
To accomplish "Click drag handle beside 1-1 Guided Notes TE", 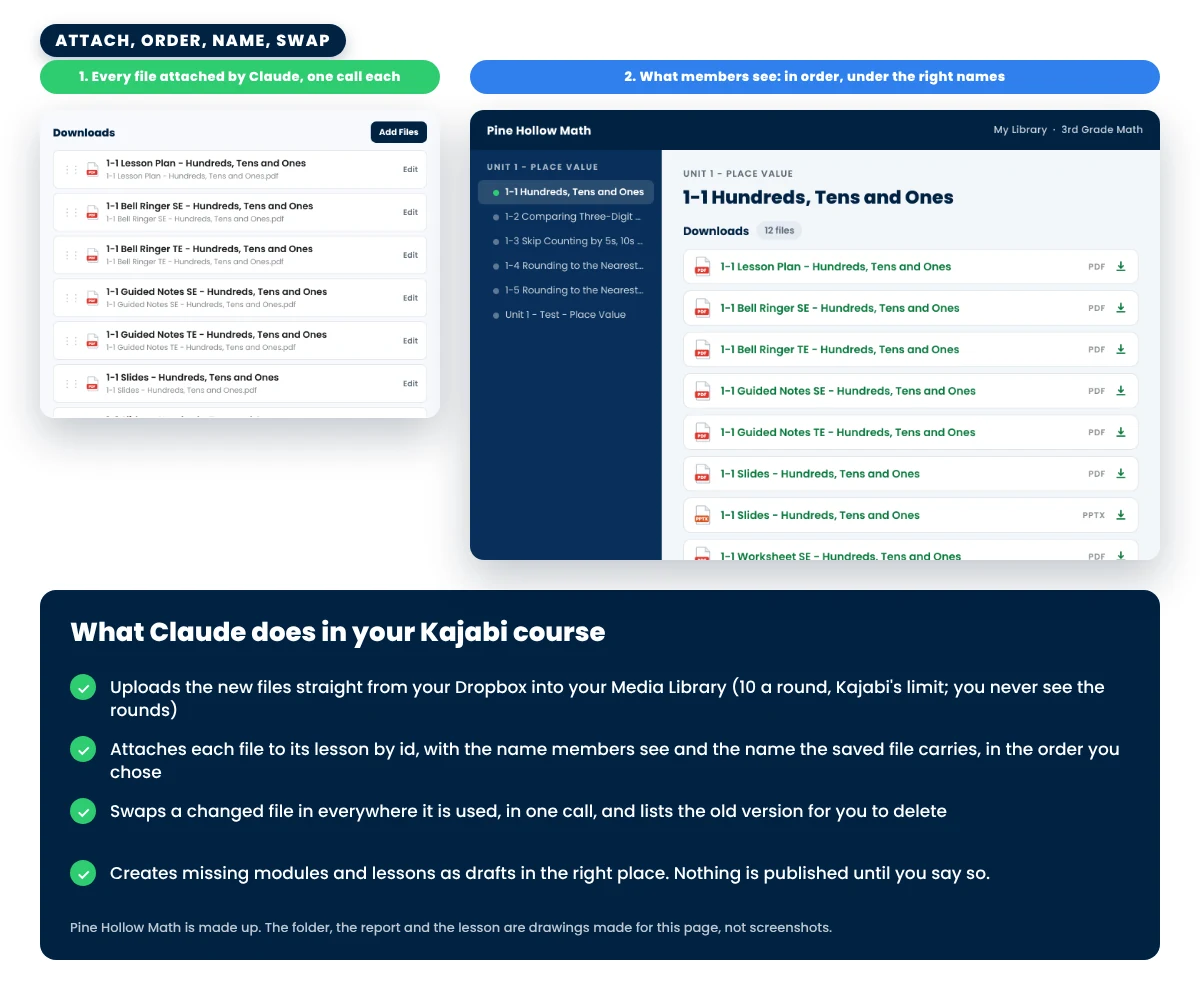I will click(71, 341).
